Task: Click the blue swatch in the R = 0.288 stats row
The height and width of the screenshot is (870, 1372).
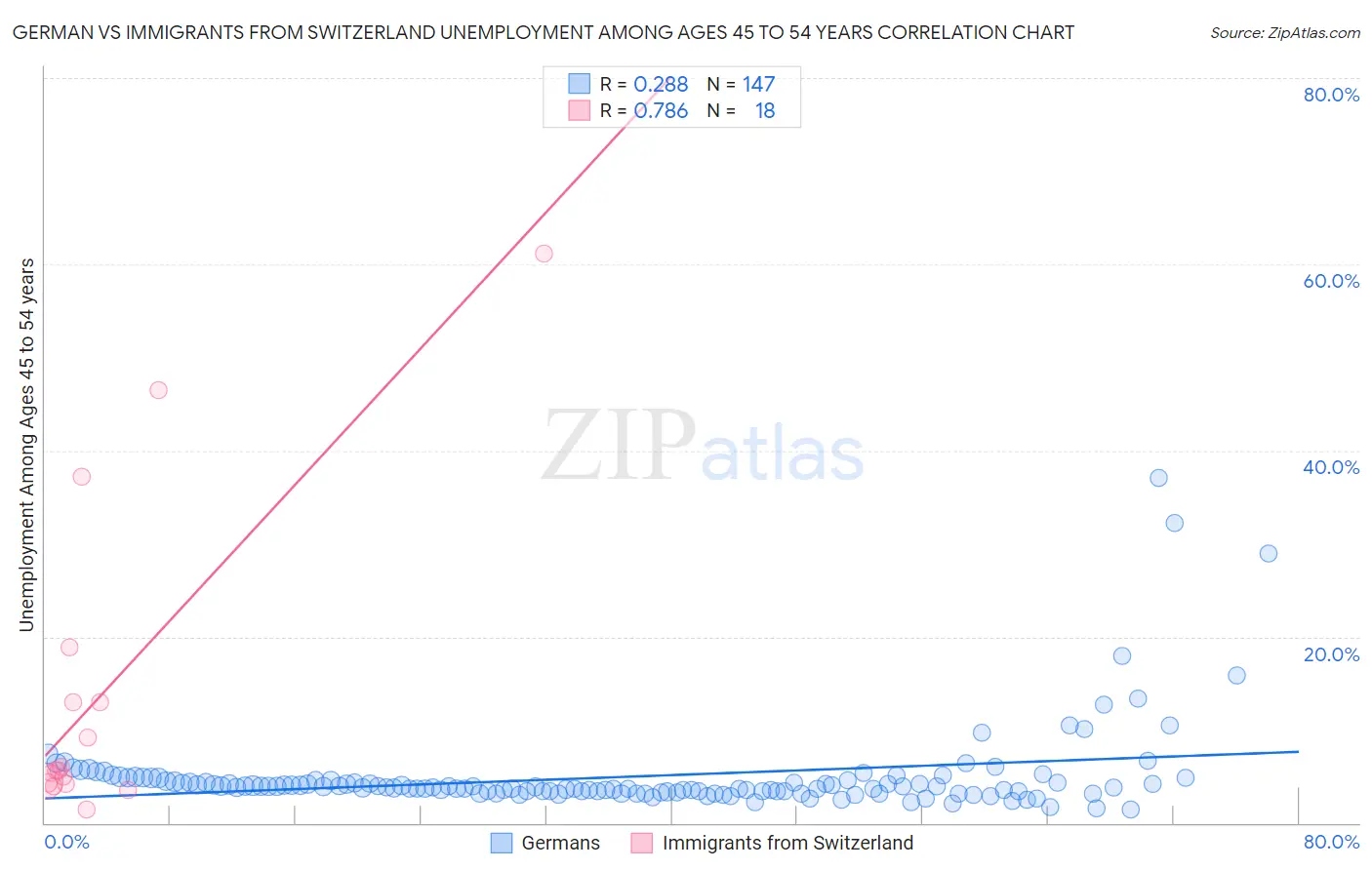Action: tap(580, 84)
